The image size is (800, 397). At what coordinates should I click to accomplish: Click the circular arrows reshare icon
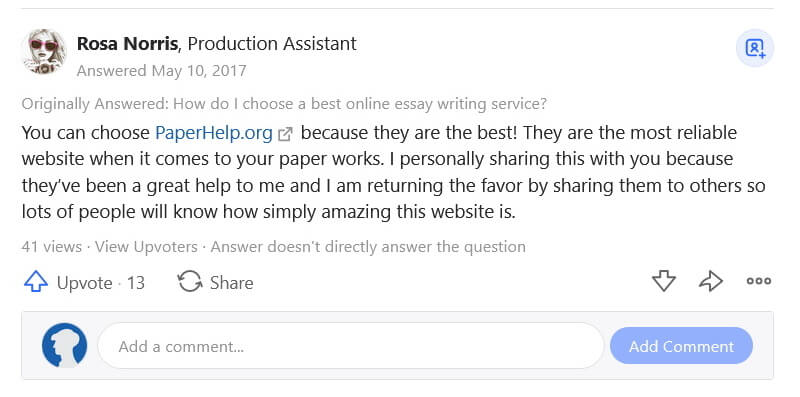190,282
